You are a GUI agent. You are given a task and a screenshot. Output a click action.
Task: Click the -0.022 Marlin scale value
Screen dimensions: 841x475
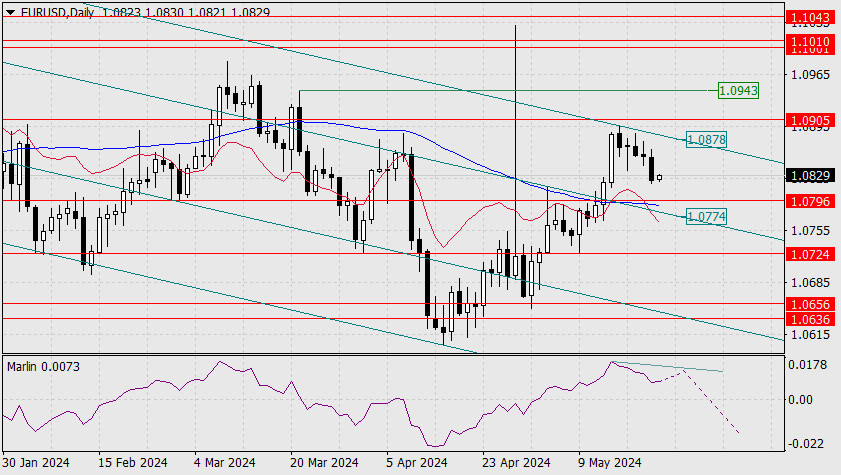[805, 444]
